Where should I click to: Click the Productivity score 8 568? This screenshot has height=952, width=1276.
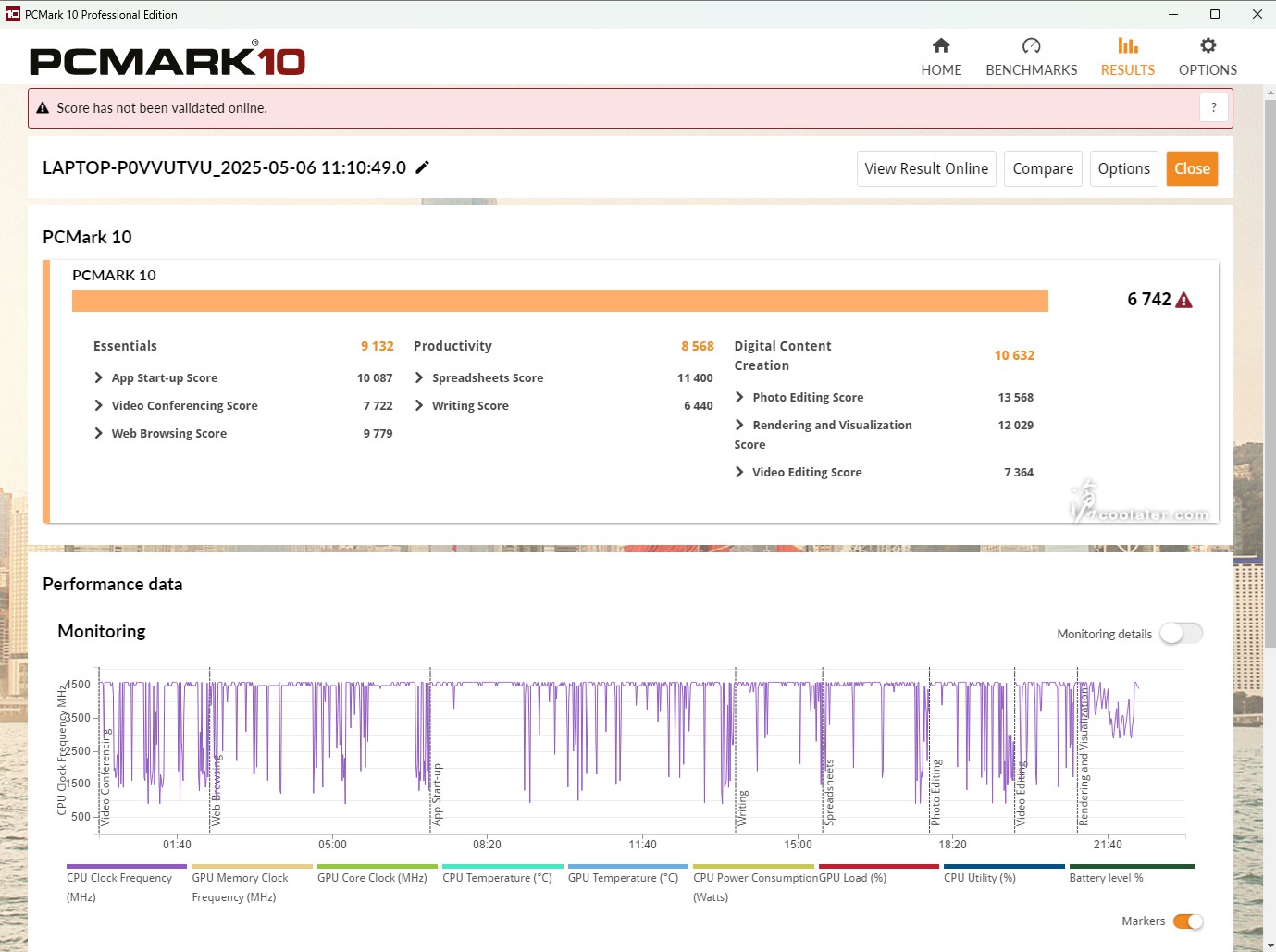(698, 346)
